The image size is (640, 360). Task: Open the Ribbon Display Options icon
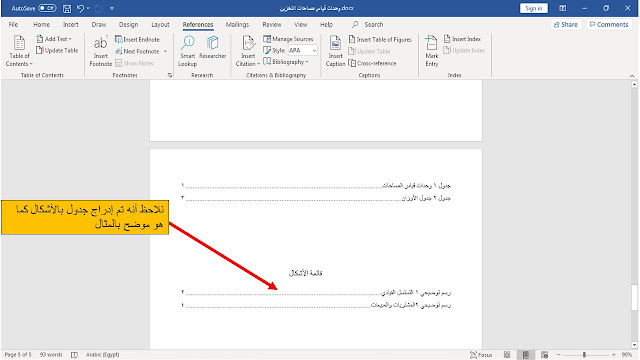[x=562, y=8]
